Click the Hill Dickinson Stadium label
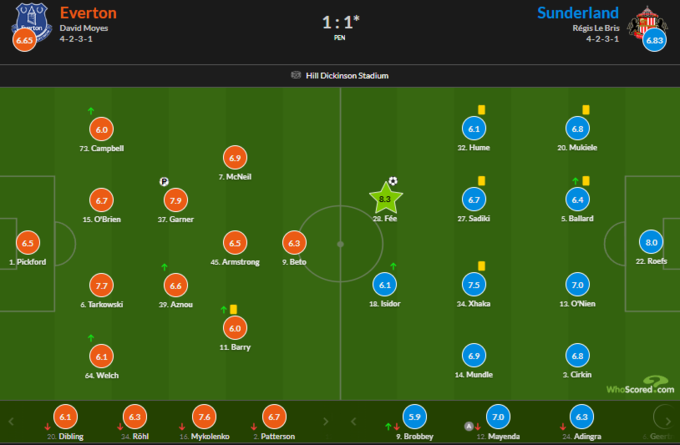This screenshot has height=445, width=680. (x=347, y=75)
